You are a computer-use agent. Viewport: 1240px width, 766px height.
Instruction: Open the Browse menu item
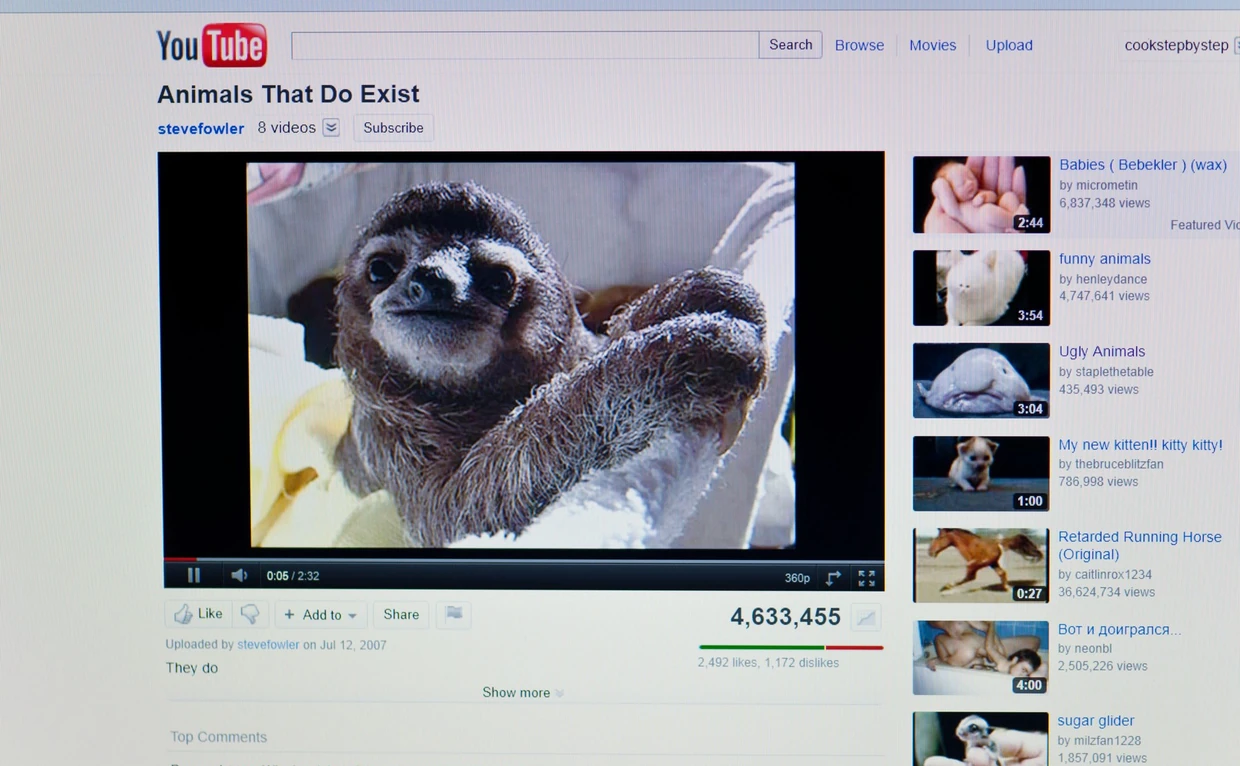coord(859,45)
